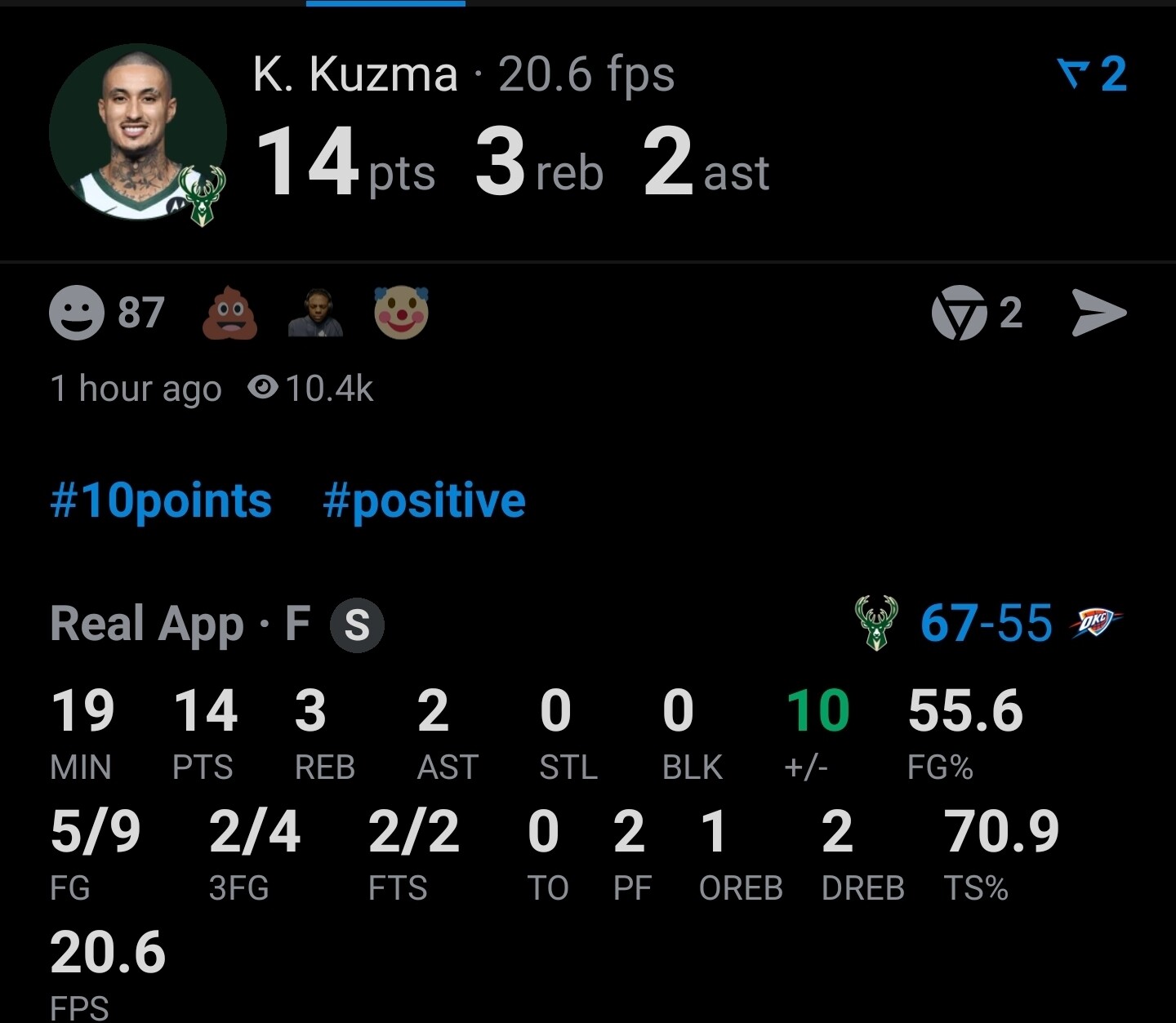Tap the blue triangle icon top right
This screenshot has height=1023, width=1176.
[x=1073, y=73]
